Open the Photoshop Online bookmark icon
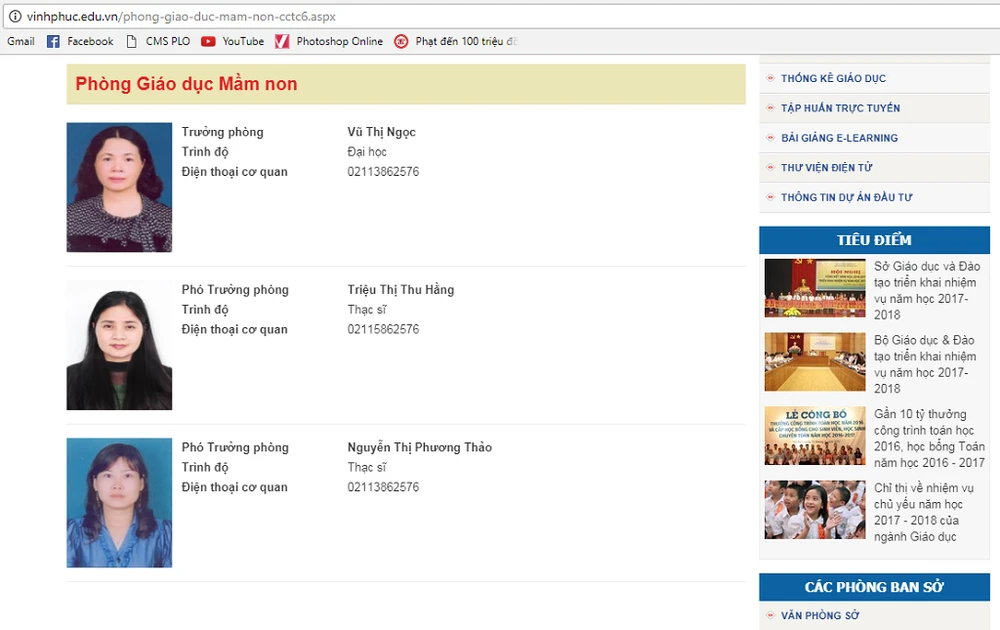Image resolution: width=1000 pixels, height=630 pixels. click(282, 41)
